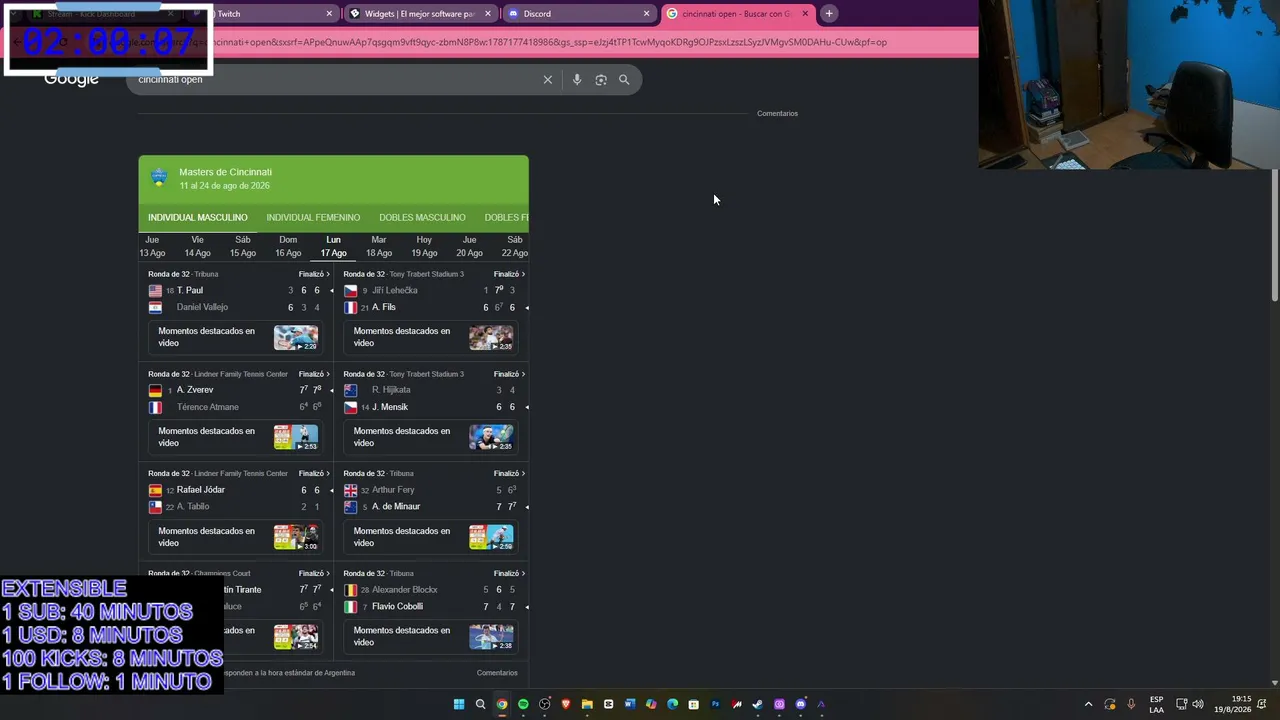
Task: Switch to the Widgets browser tab
Action: [x=421, y=14]
